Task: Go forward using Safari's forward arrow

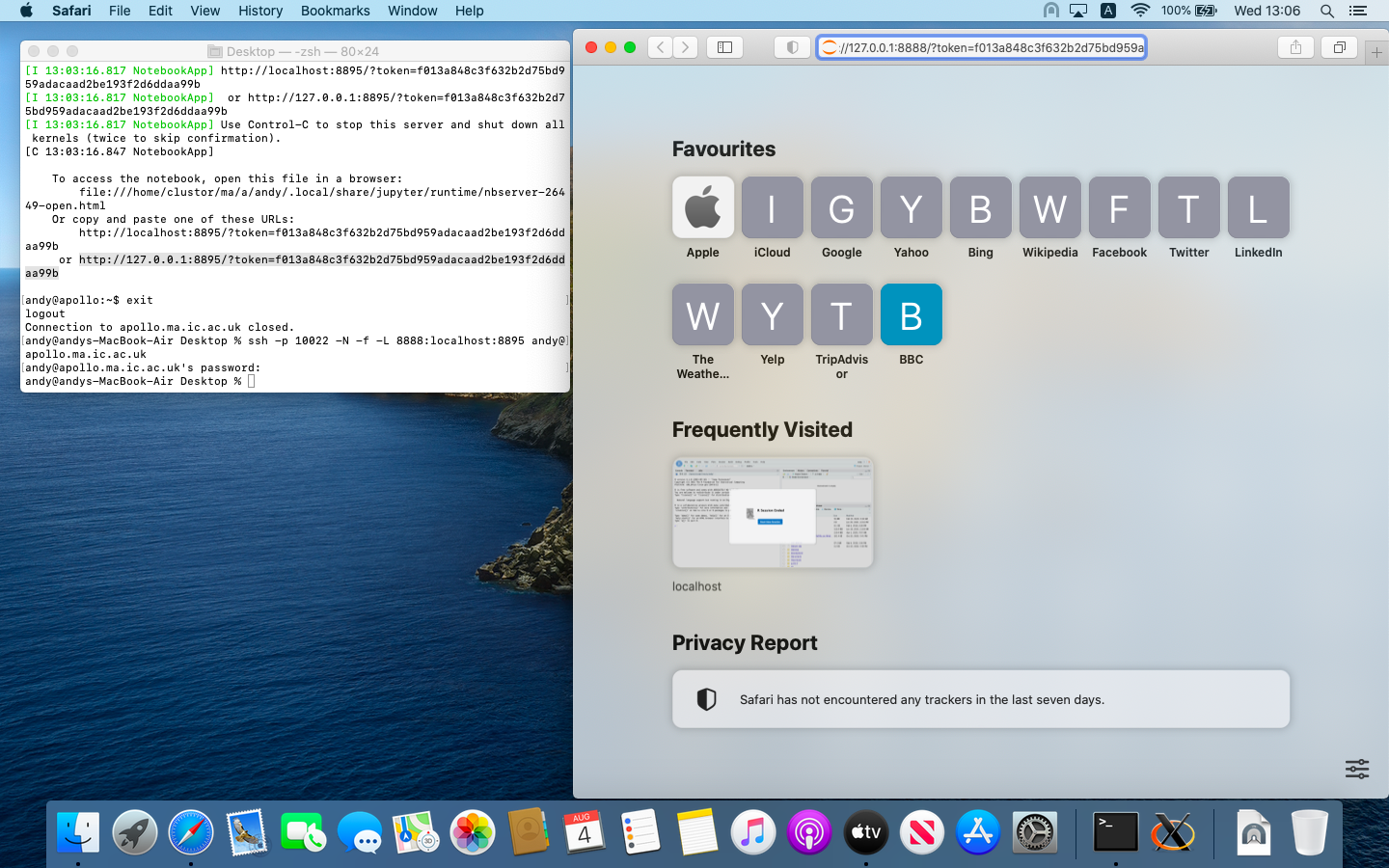Action: (x=686, y=47)
